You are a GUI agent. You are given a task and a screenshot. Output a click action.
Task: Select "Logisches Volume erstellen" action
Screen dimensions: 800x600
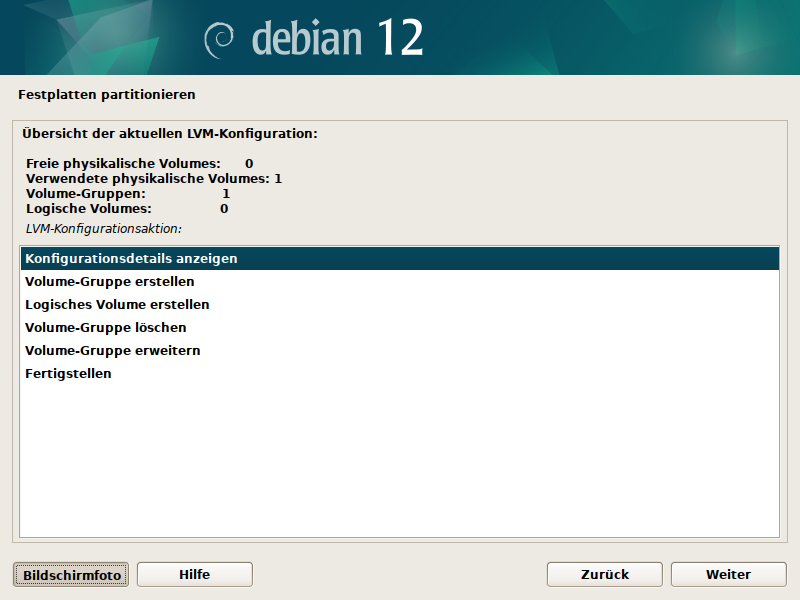pos(117,304)
